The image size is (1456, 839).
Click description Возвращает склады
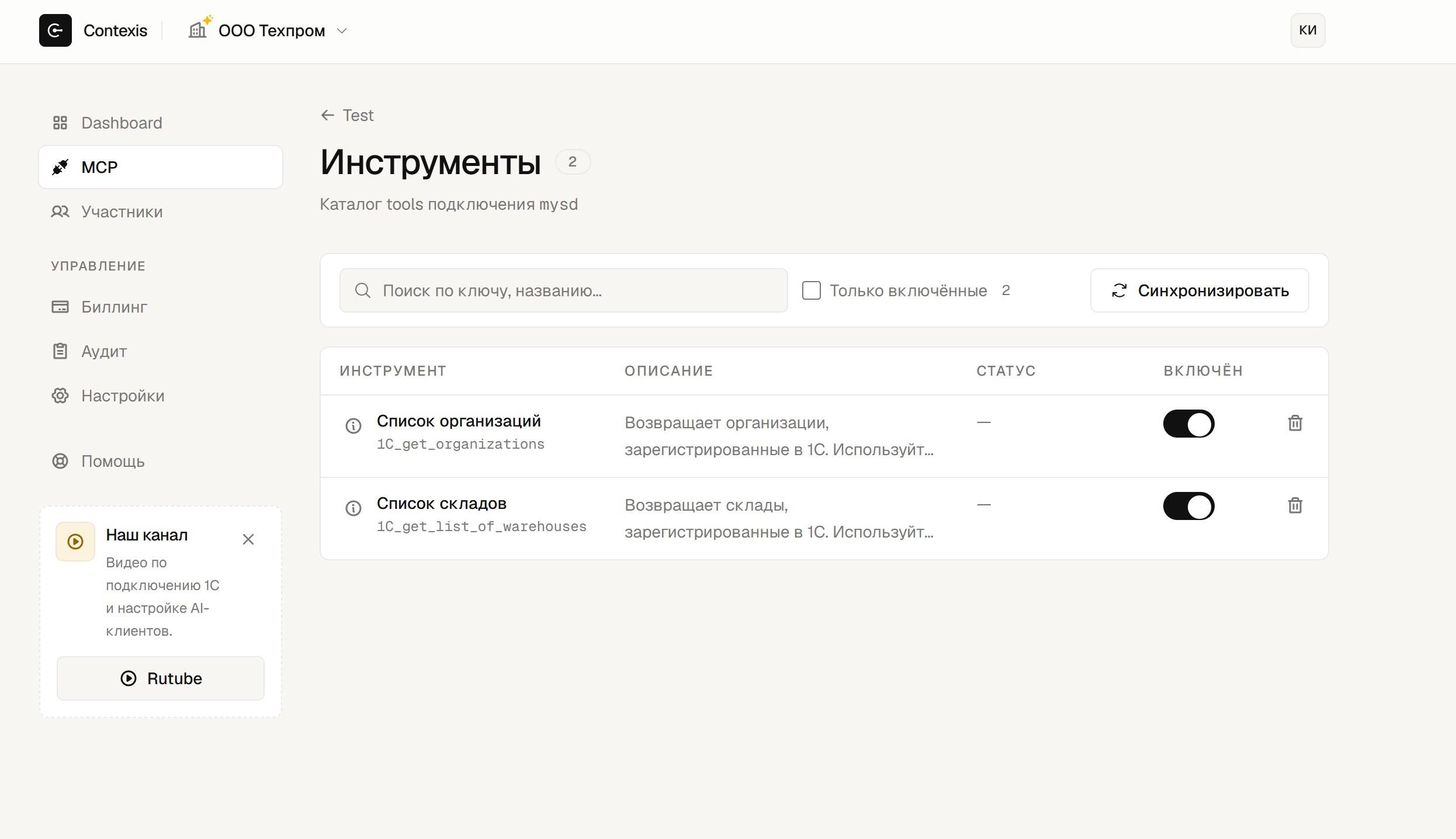779,518
